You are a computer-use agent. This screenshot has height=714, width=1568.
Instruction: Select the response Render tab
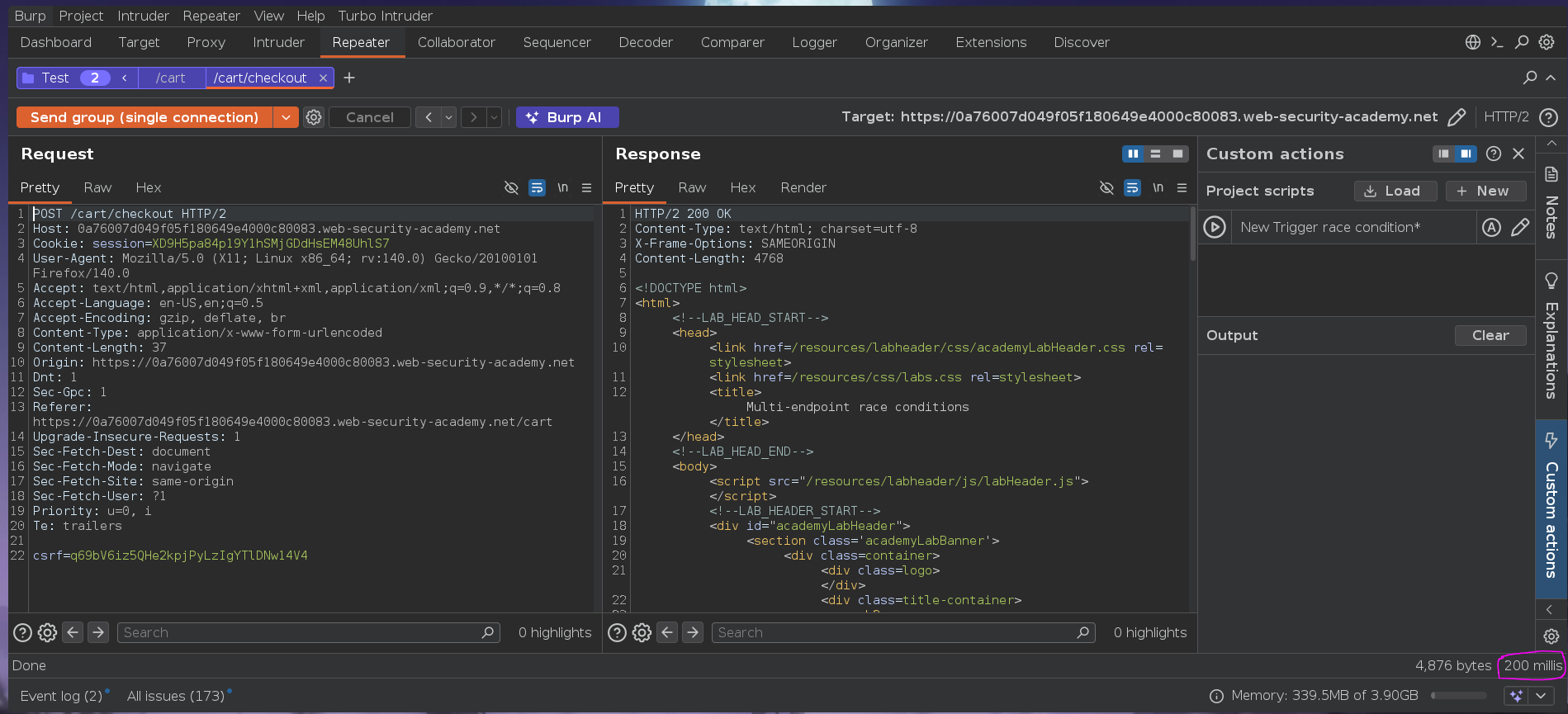pyautogui.click(x=803, y=187)
